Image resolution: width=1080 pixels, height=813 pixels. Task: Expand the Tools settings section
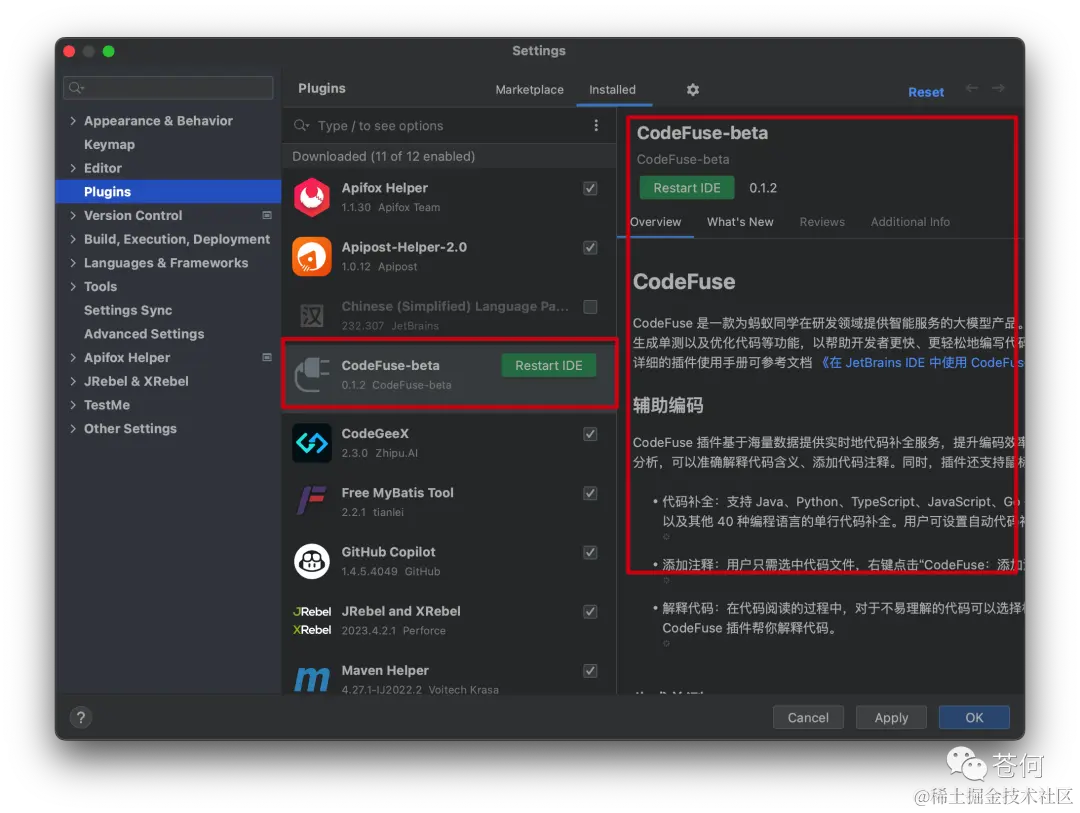[73, 286]
